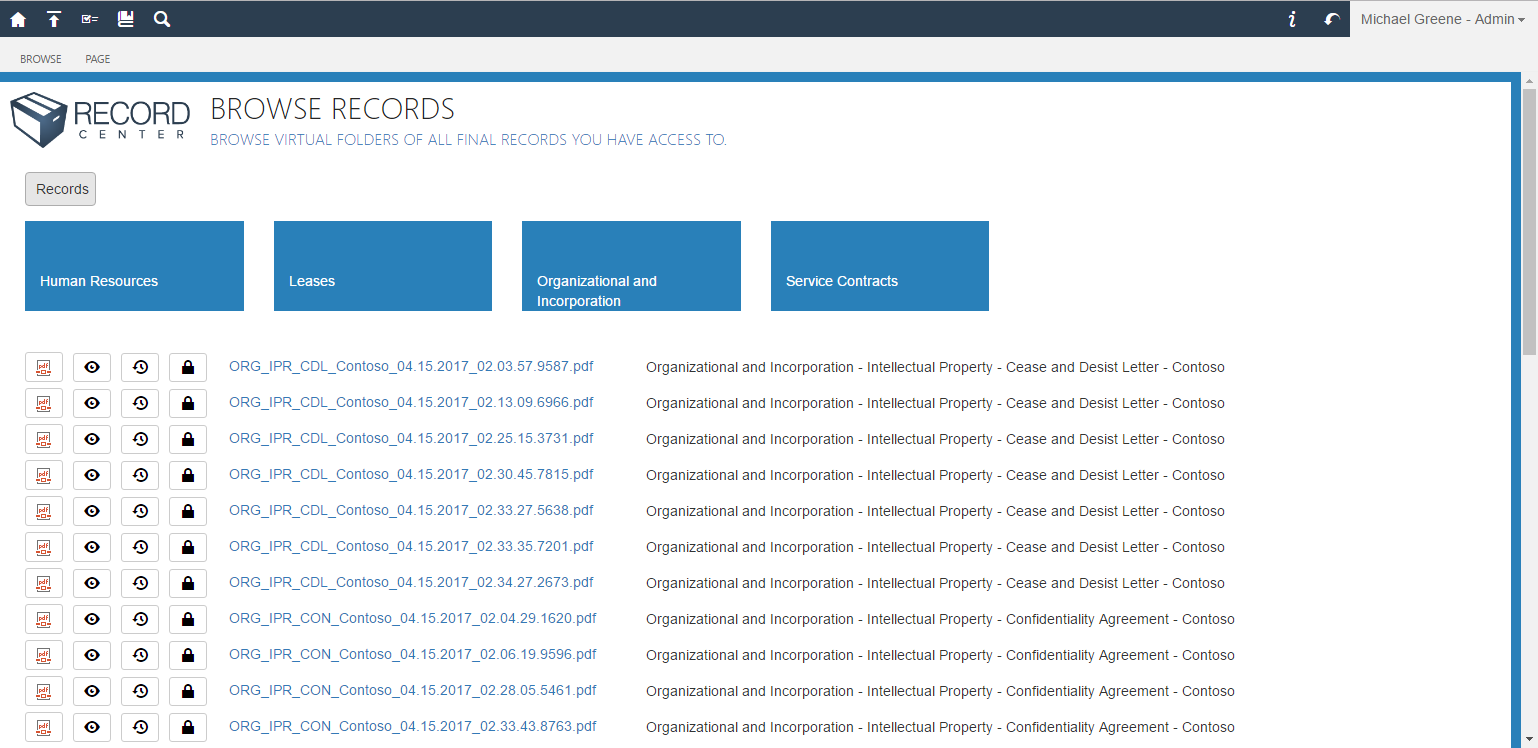Open ORG_IPR_CON_Contoso_04.15.2017_02.06.19.9596.pdf link
Image resolution: width=1538 pixels, height=748 pixels.
click(413, 654)
